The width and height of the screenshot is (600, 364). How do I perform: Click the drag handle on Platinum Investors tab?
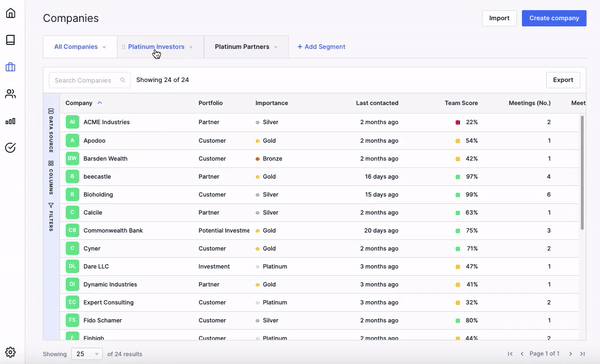click(123, 47)
